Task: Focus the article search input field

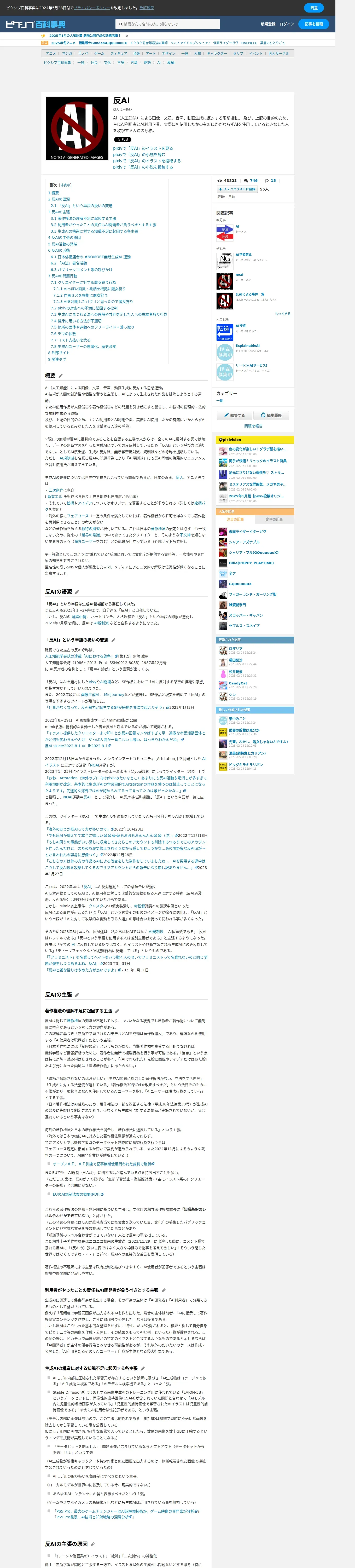Action: point(167,24)
